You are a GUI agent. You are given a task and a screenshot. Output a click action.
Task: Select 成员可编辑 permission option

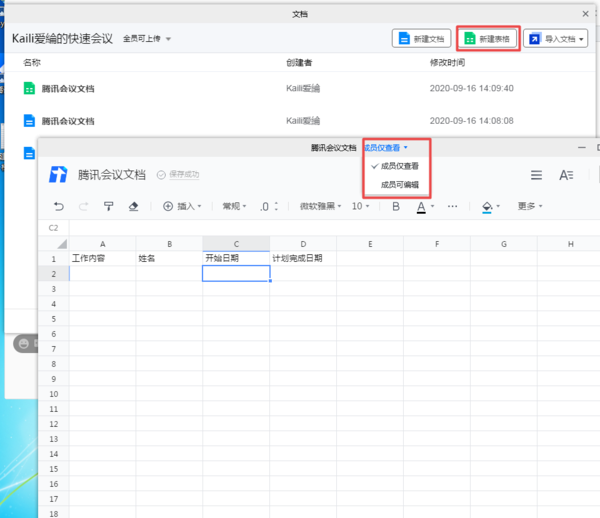point(399,184)
